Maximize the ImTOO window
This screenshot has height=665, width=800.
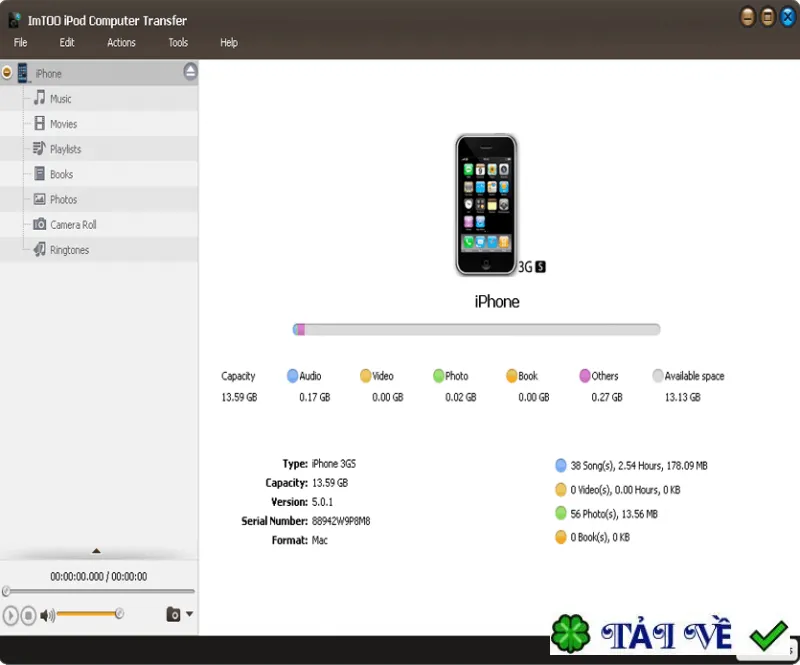[767, 17]
